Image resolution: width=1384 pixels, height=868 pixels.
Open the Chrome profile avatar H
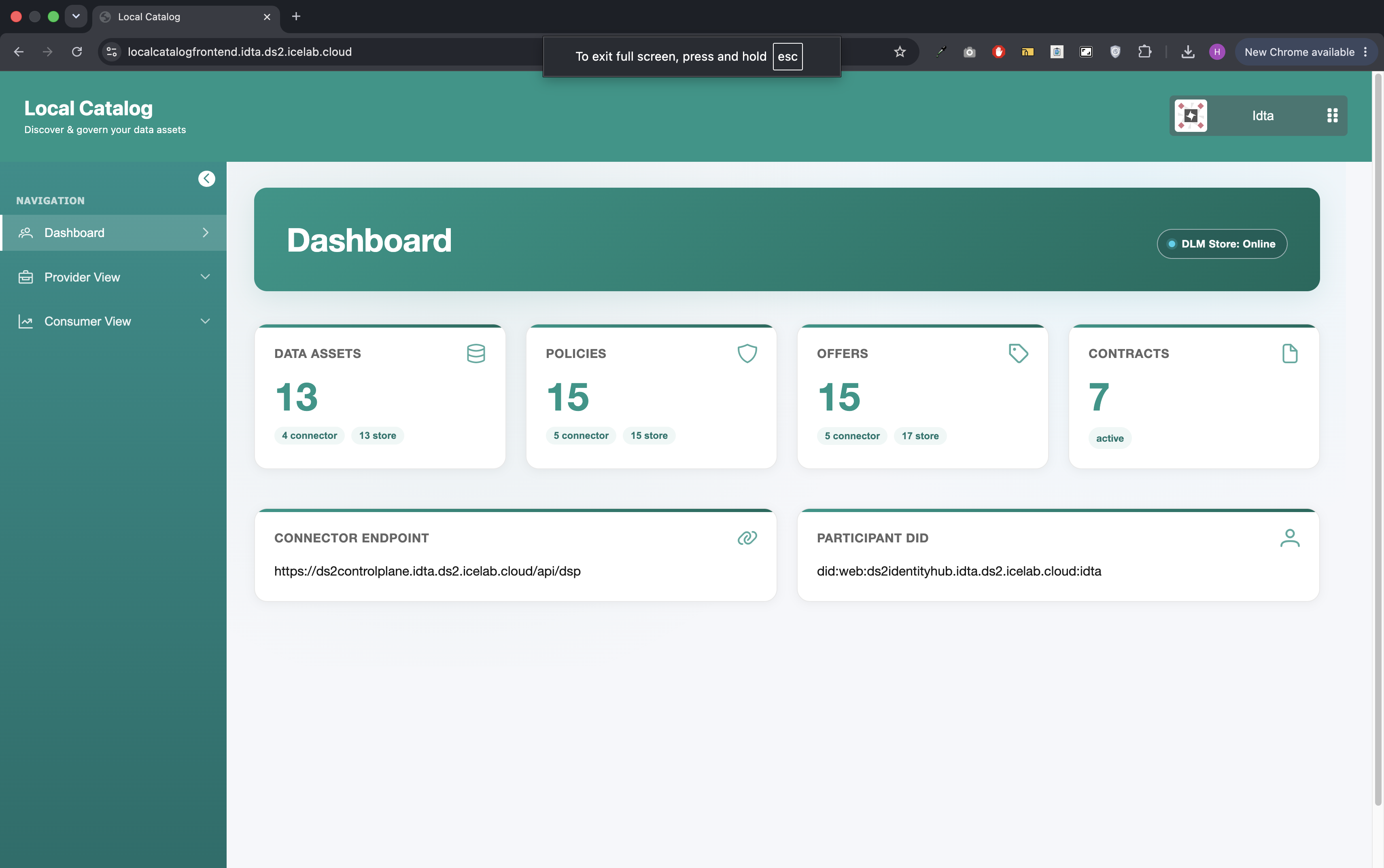click(x=1217, y=52)
